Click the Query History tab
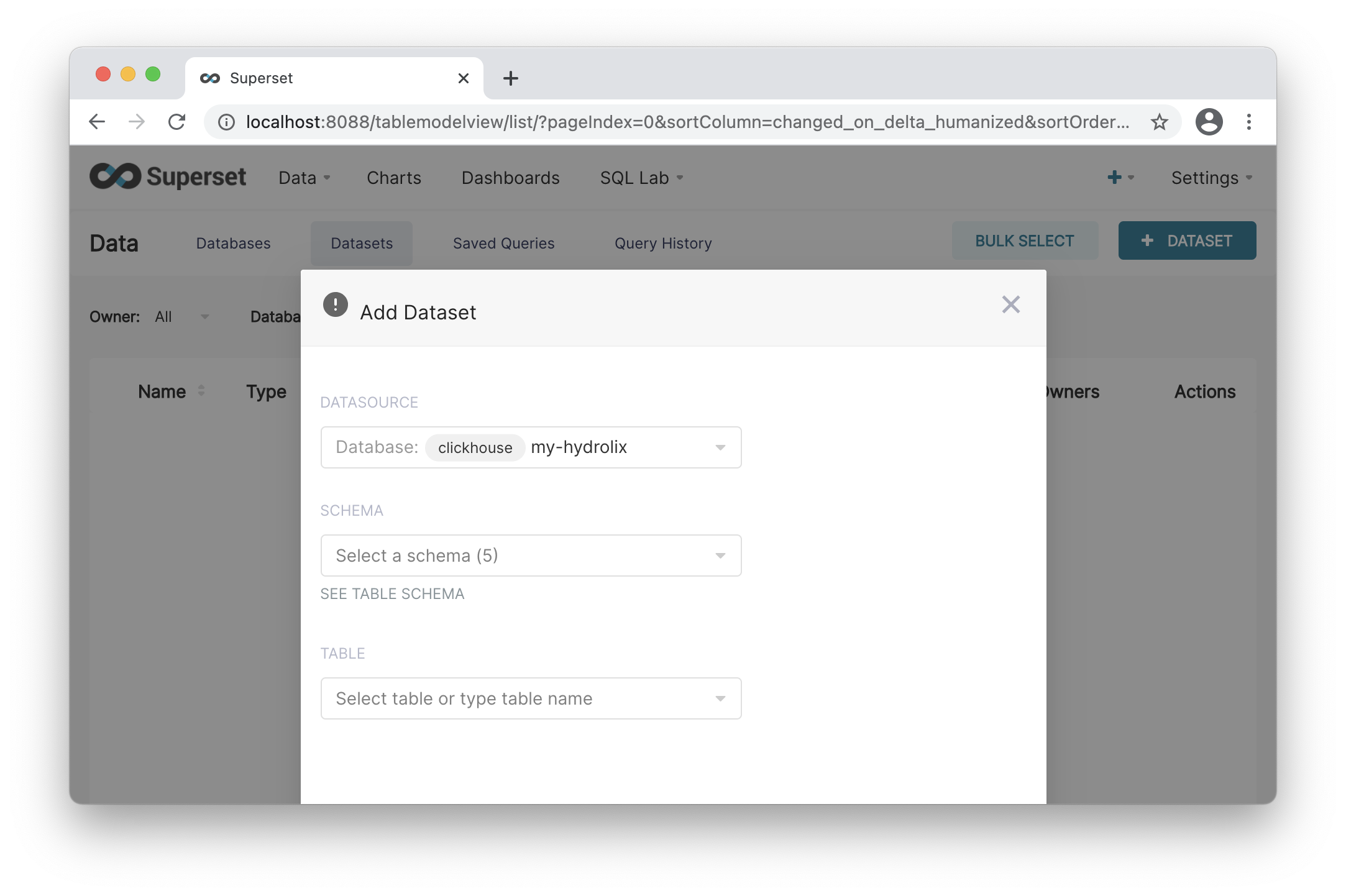1346x896 pixels. click(663, 243)
